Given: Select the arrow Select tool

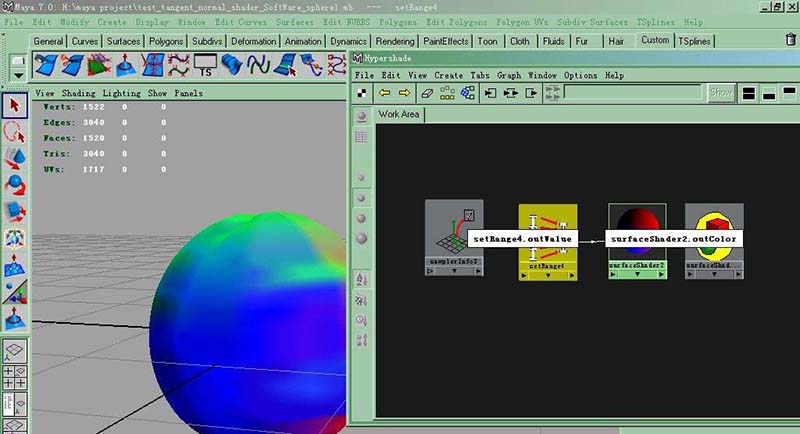Looking at the screenshot, I should point(14,106).
